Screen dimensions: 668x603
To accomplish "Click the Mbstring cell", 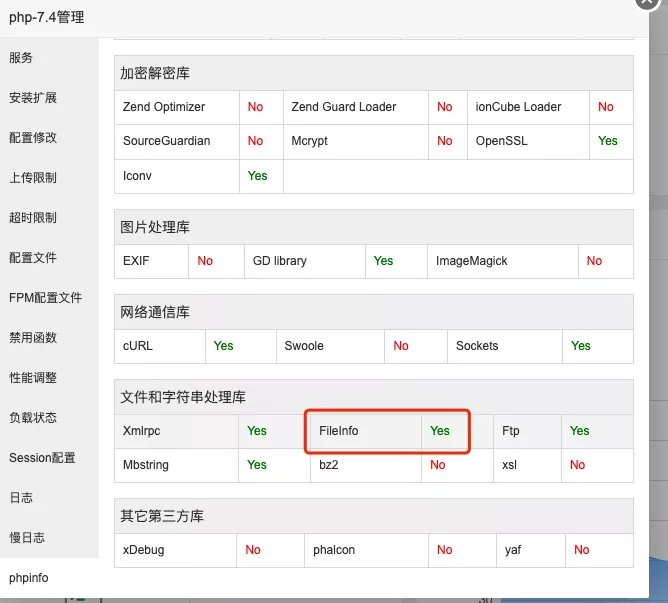I will (x=176, y=465).
